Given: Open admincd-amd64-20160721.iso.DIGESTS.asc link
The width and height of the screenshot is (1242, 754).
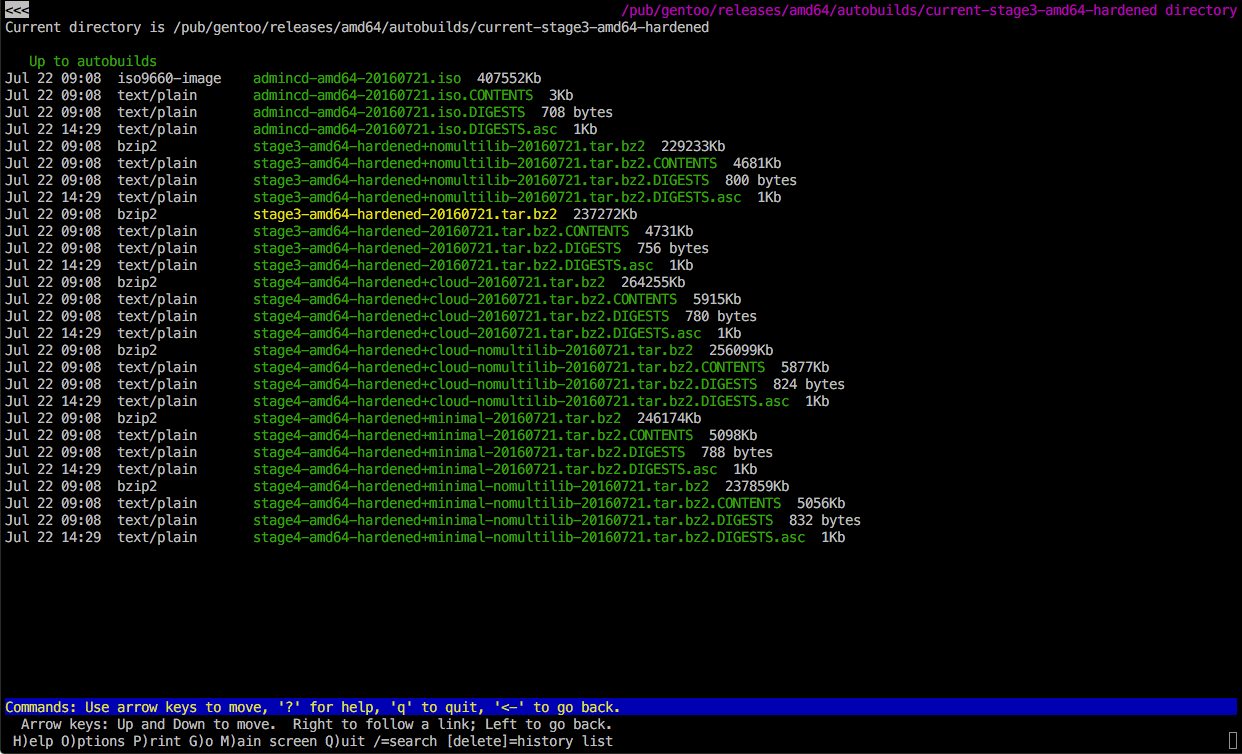Looking at the screenshot, I should click(x=405, y=129).
